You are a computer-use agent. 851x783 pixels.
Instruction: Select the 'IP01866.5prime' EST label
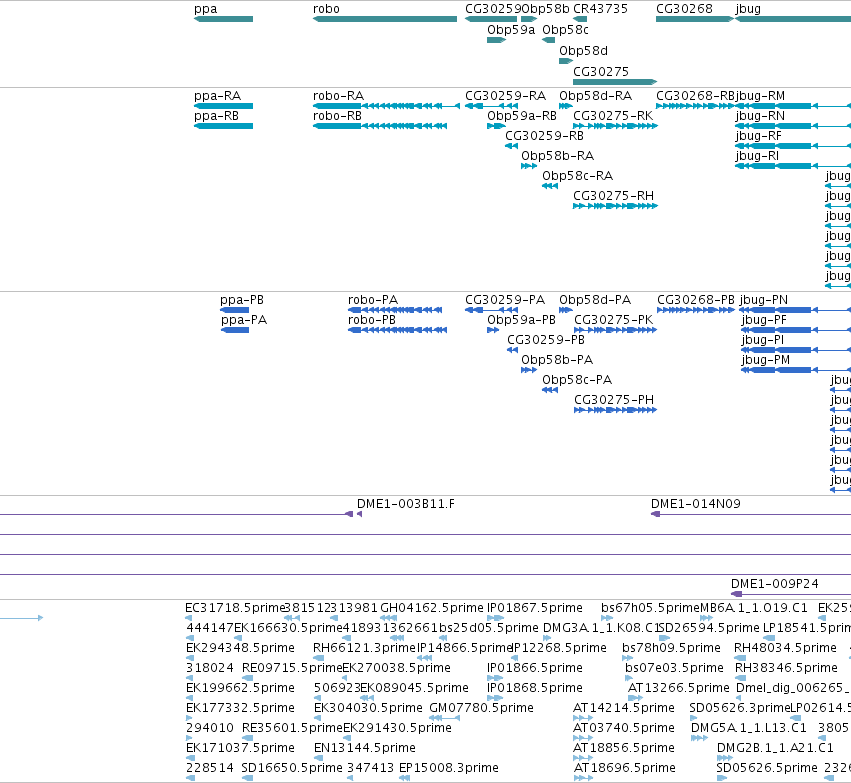535,668
